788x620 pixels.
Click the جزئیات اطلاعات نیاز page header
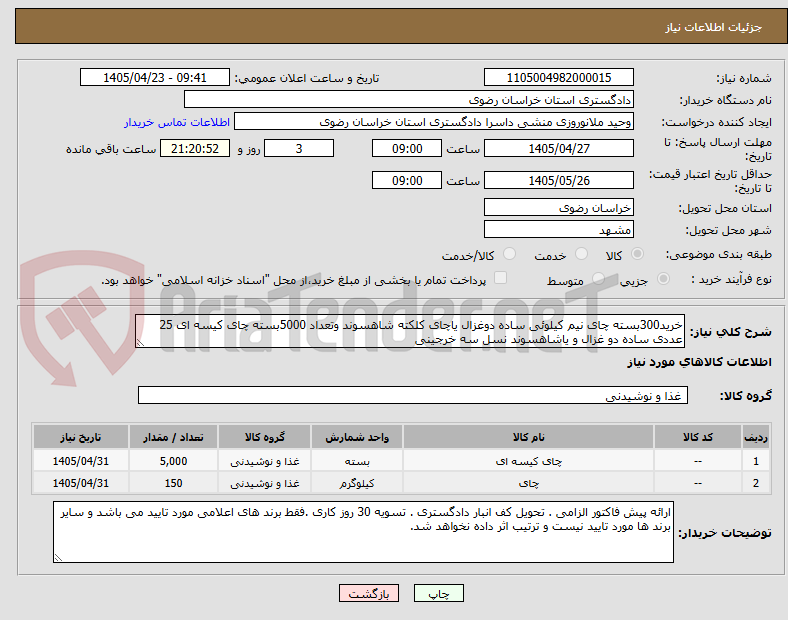(714, 27)
